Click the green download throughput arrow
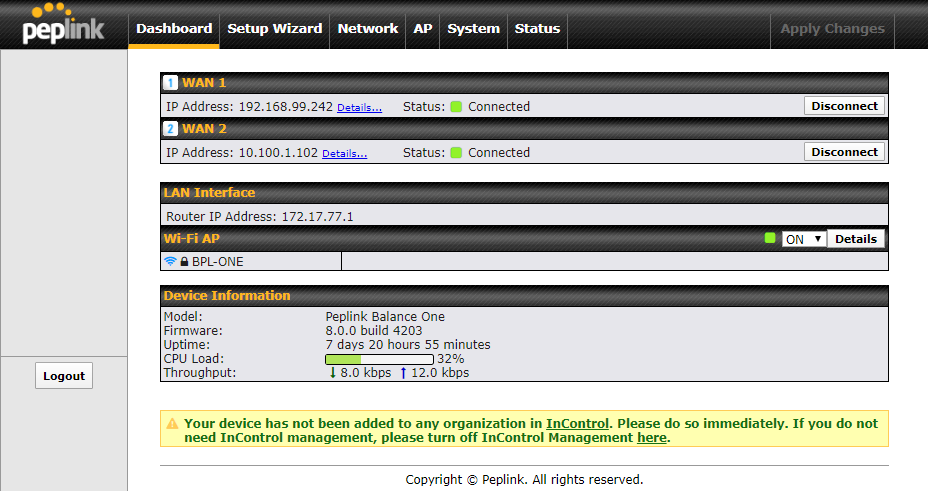This screenshot has width=928, height=491. pos(333,373)
